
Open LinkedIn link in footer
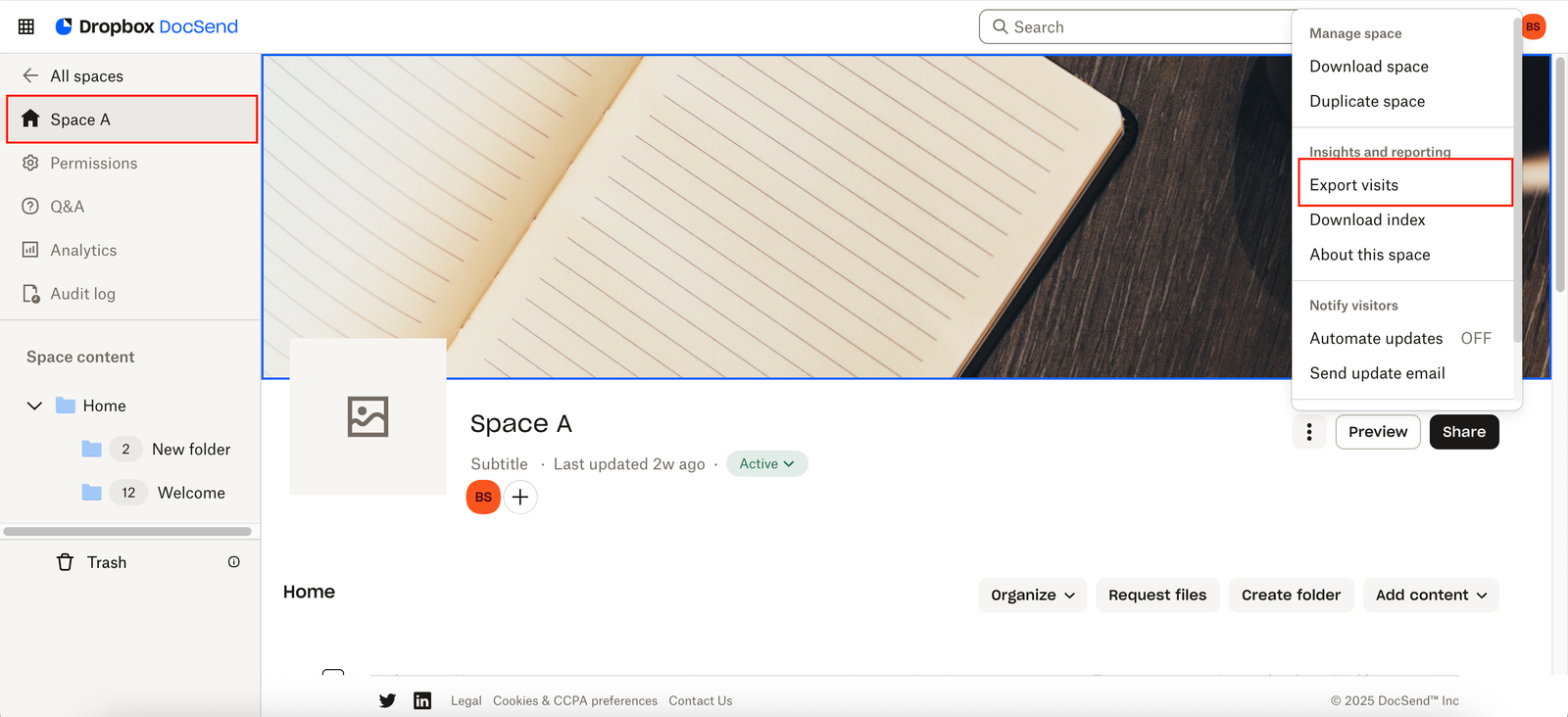point(422,700)
